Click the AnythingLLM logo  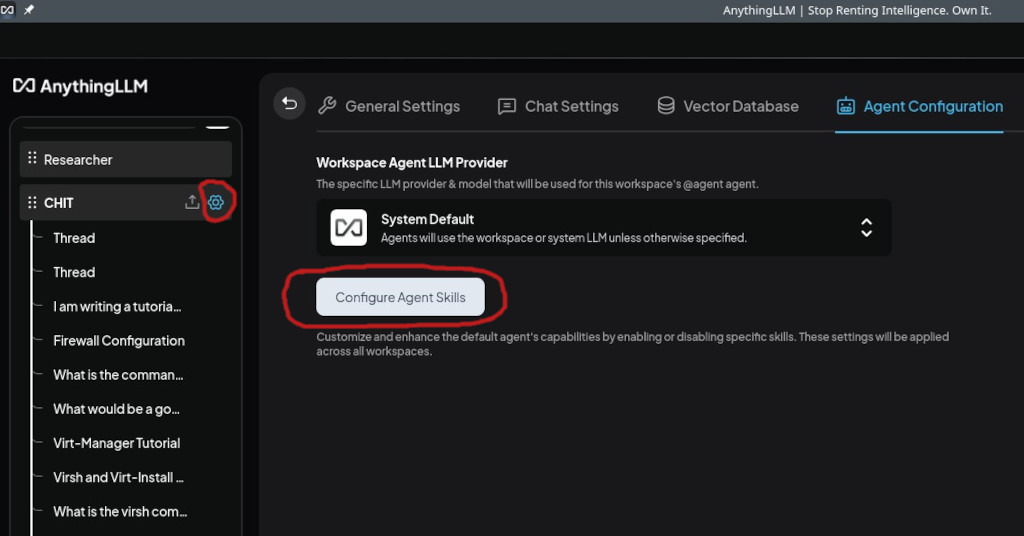pyautogui.click(x=80, y=86)
